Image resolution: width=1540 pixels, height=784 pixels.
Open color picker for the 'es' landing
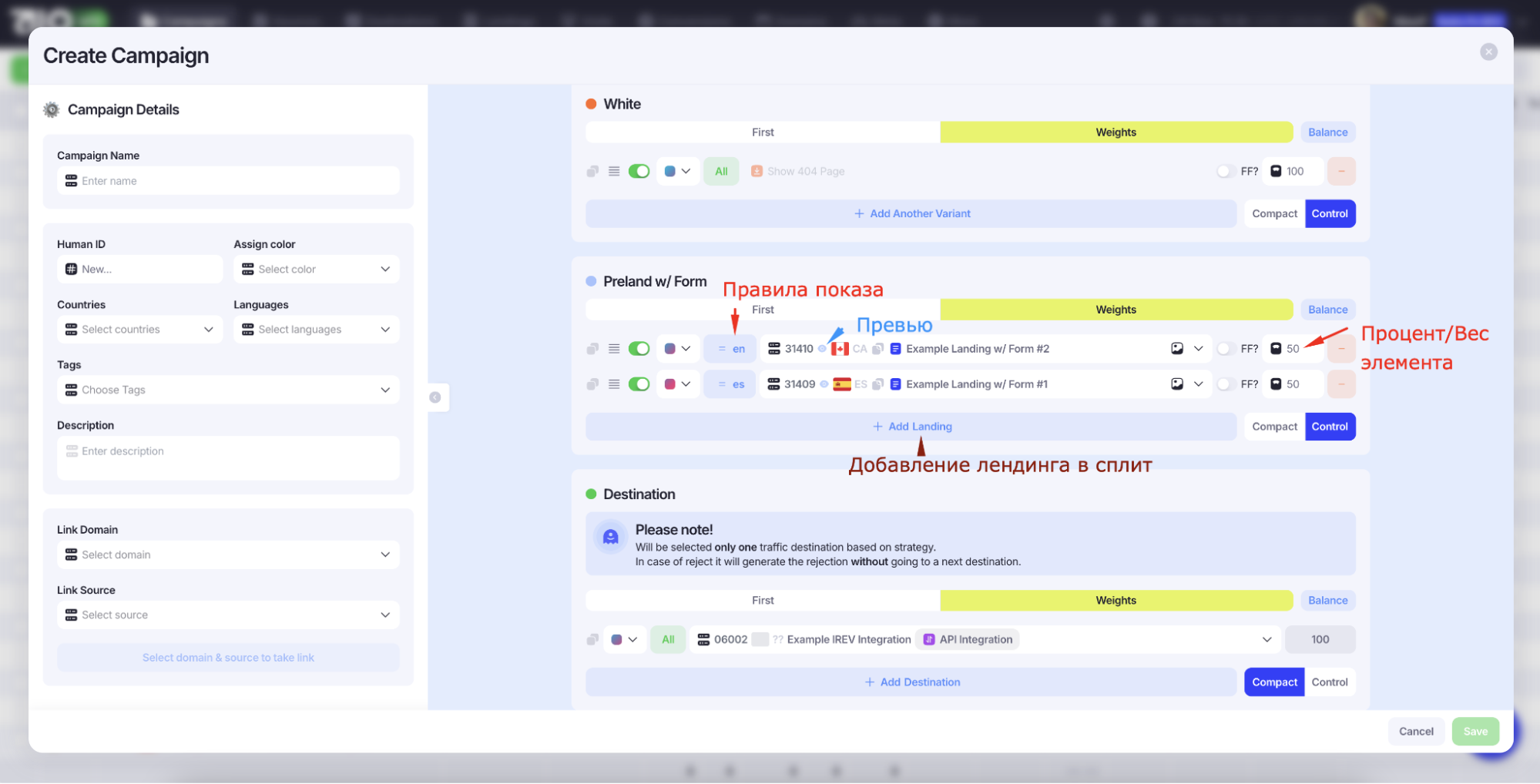[677, 384]
